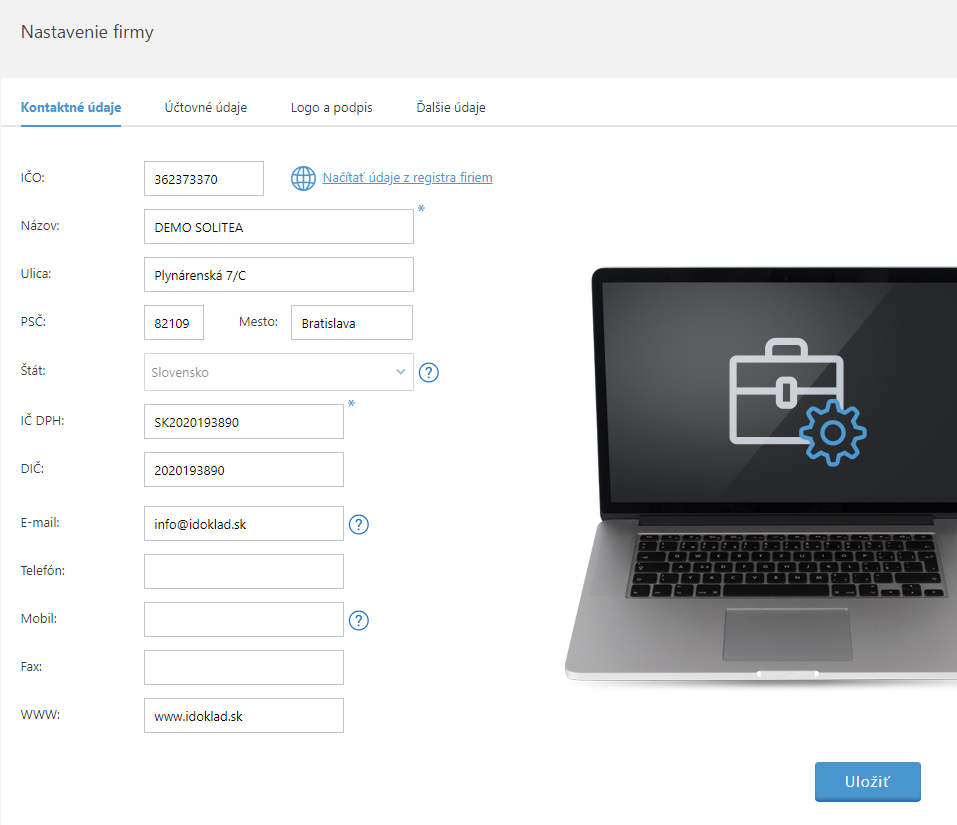
Task: Click the empty Telefón field
Action: pos(244,571)
